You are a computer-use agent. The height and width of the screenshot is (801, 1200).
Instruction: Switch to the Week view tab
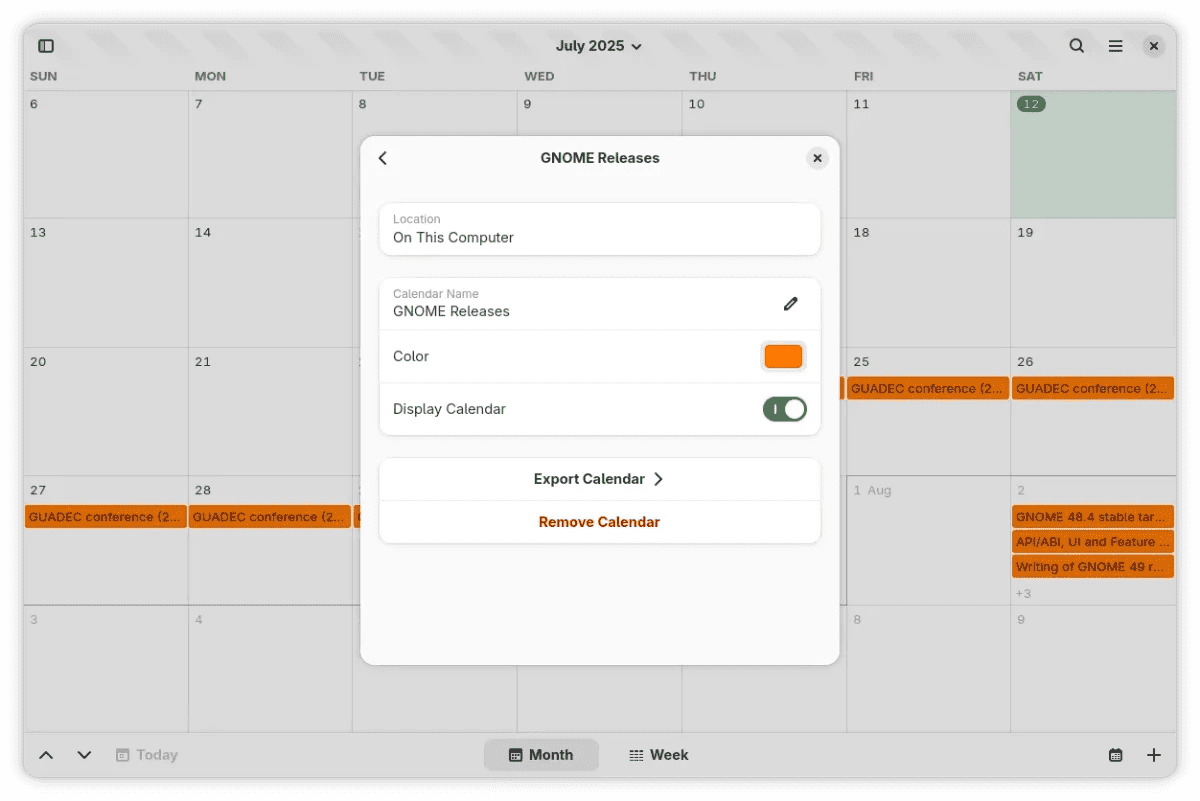pyautogui.click(x=658, y=755)
